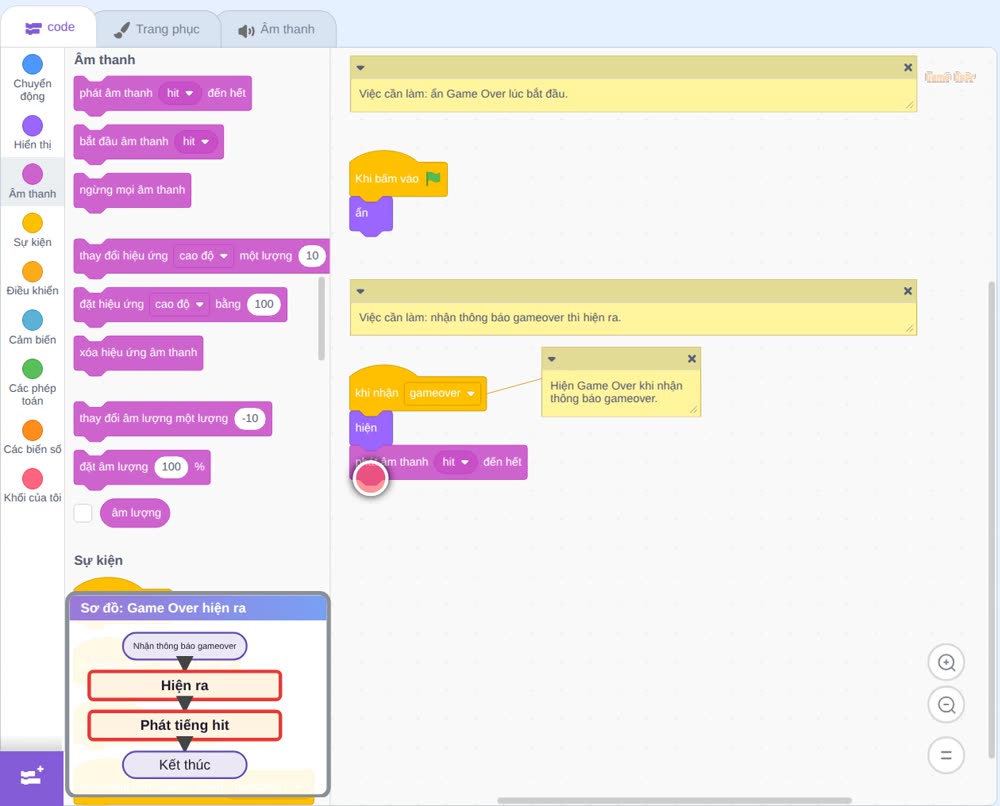Select the Điều khiển category circle
The width and height of the screenshot is (1000, 806).
pyautogui.click(x=33, y=272)
